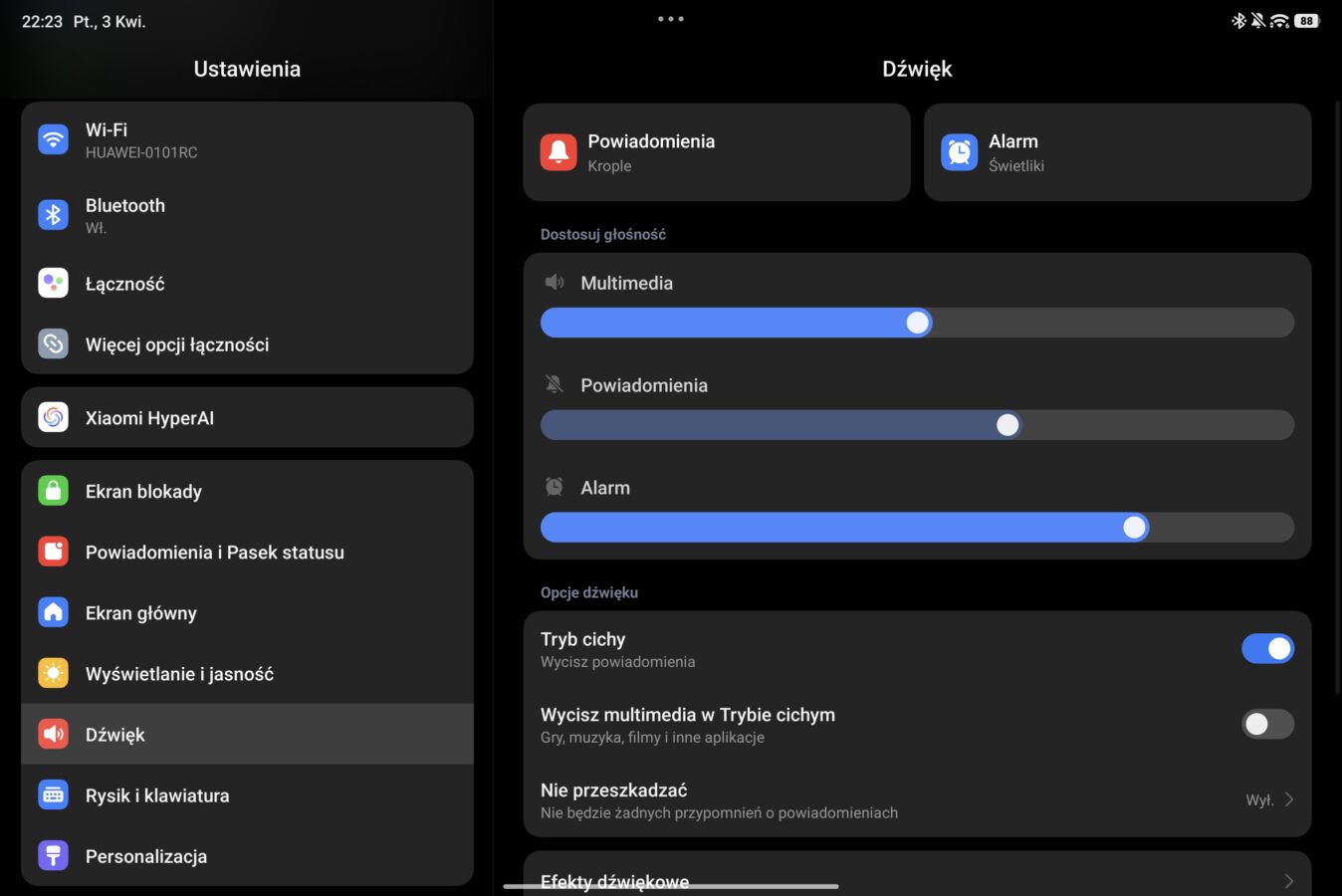The height and width of the screenshot is (896, 1342).
Task: Enable Wycisz multimedia w Trybie cichym
Action: click(1267, 725)
